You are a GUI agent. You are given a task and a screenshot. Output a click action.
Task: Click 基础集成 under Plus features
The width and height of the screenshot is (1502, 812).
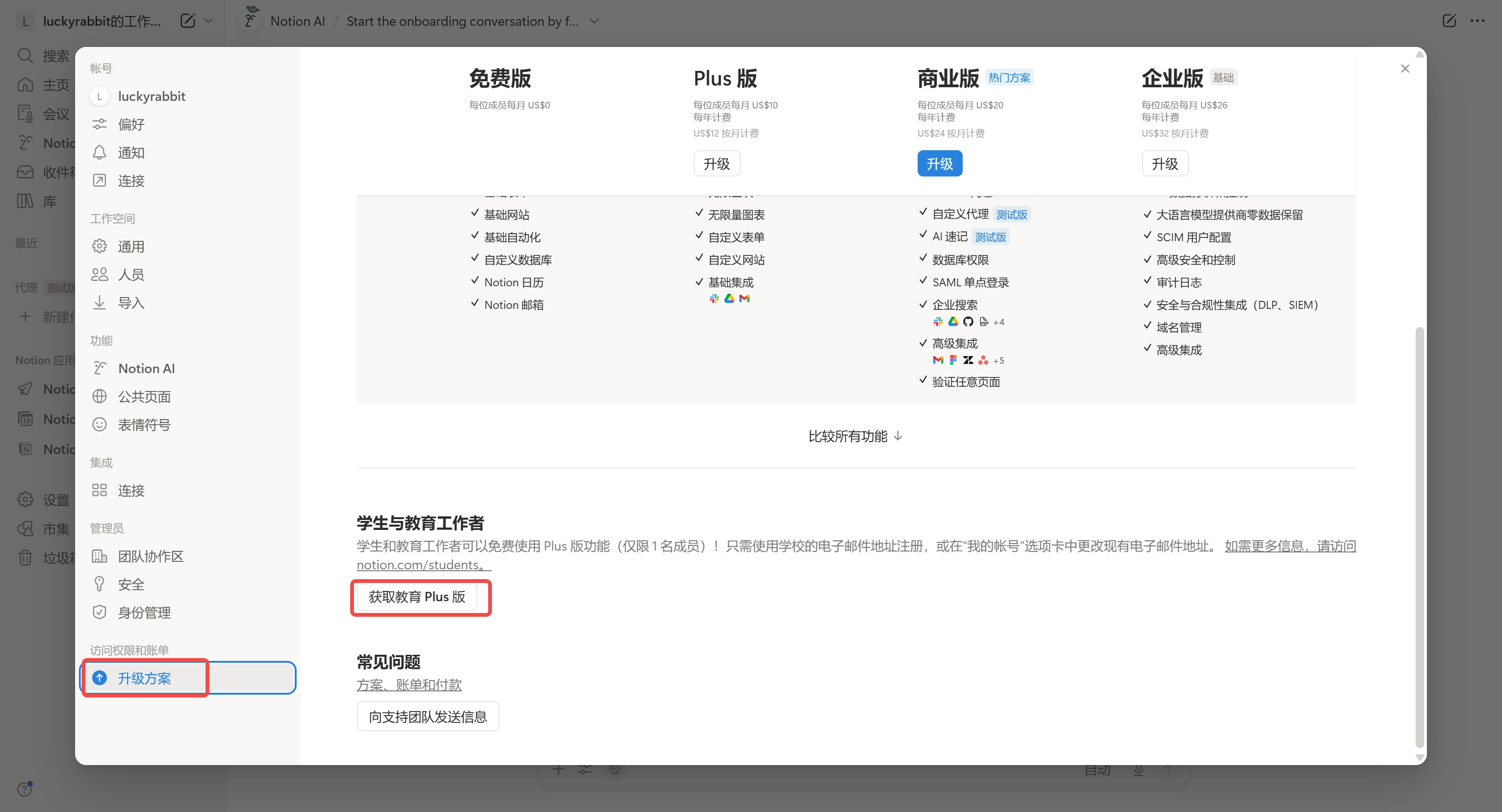point(731,282)
